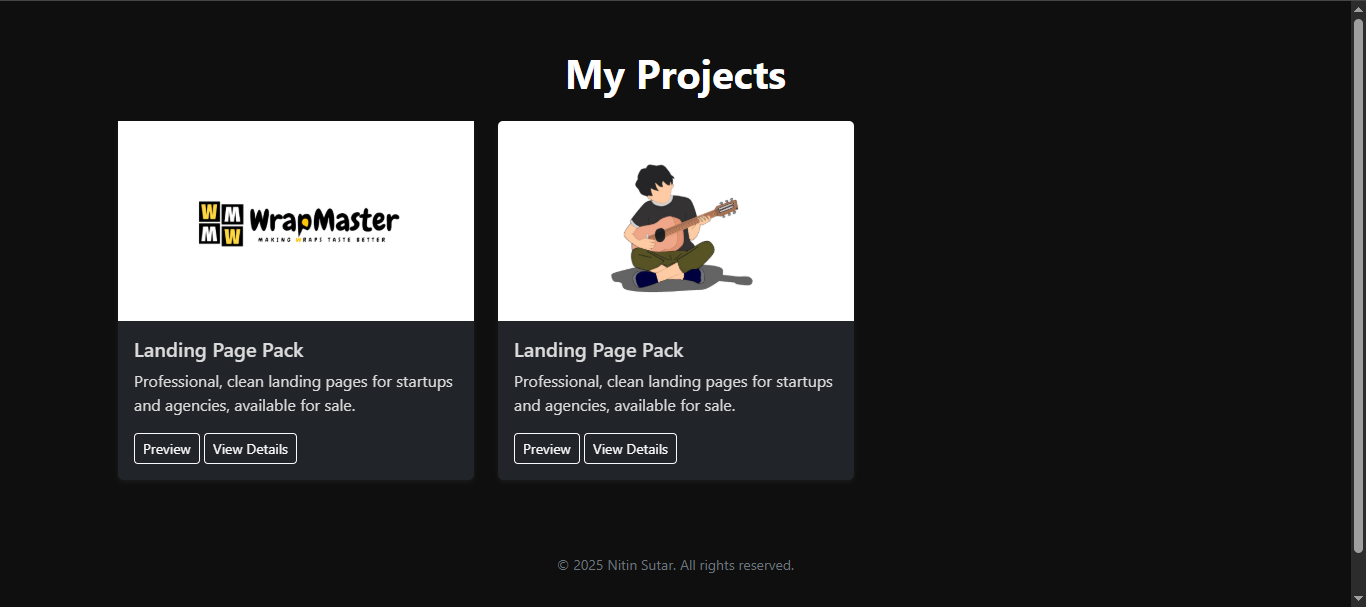Open View Details on the guitar project card
The width and height of the screenshot is (1366, 607).
click(630, 448)
